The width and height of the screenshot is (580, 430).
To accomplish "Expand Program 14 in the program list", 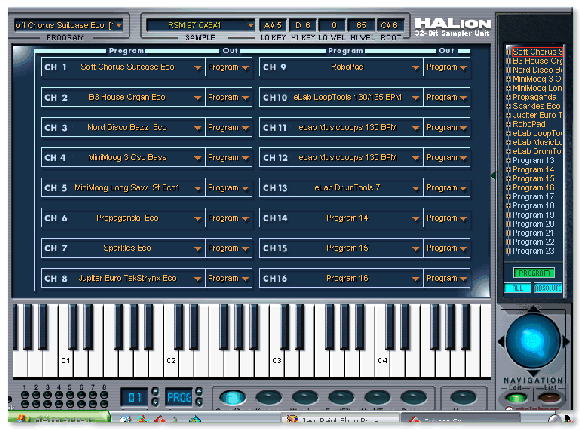I will point(509,169).
